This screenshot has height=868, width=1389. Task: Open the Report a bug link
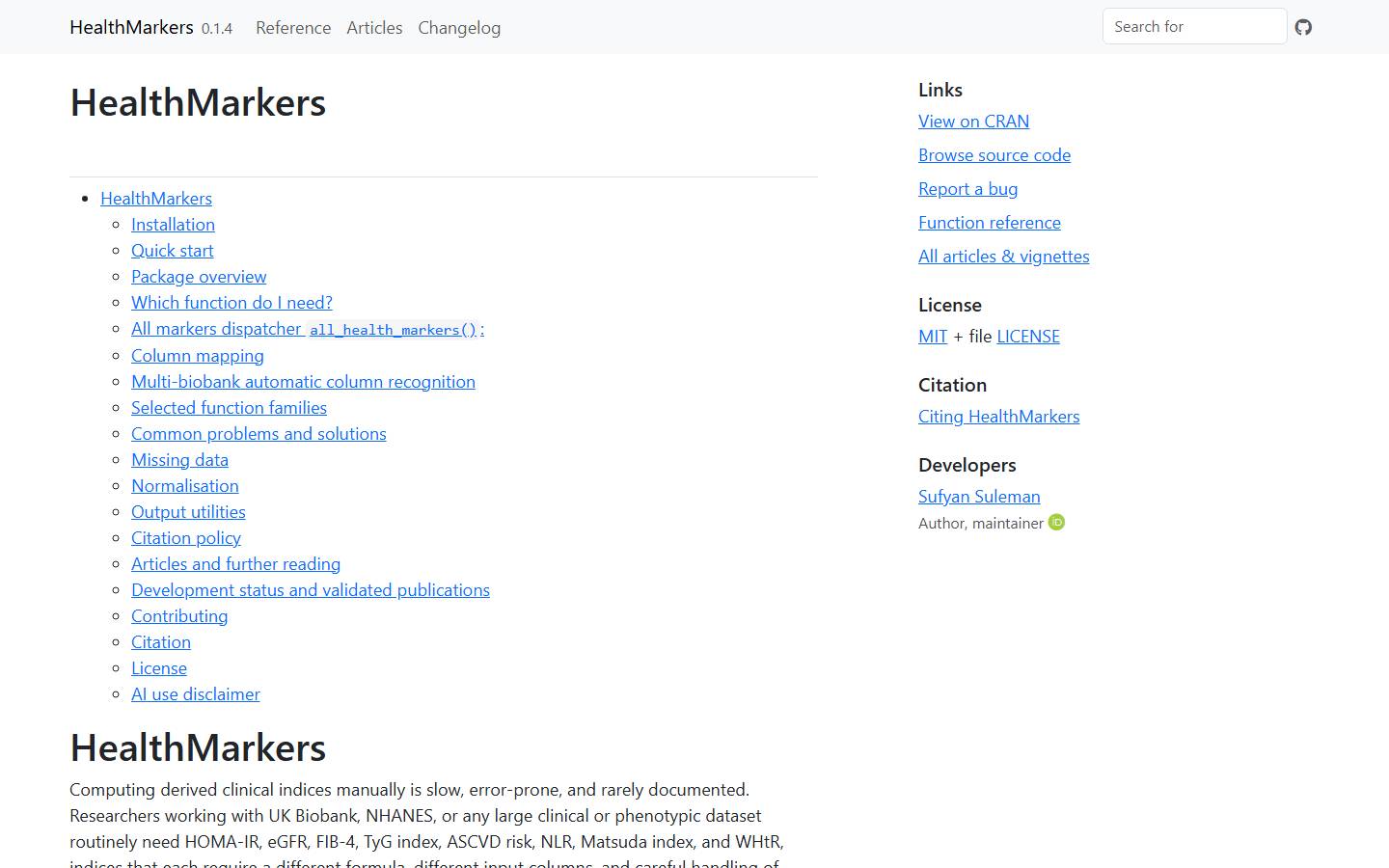967,189
